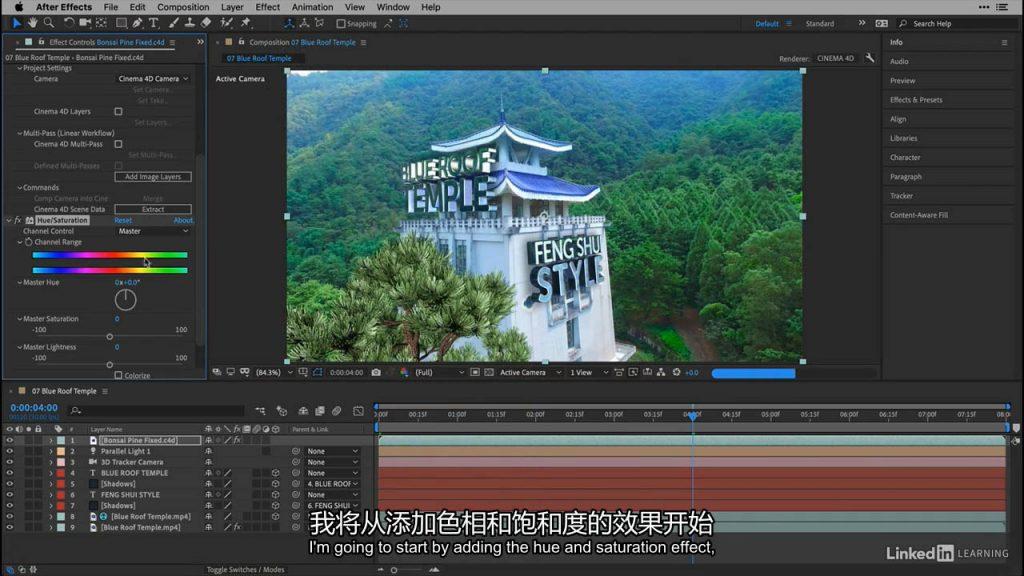Open the magnification 84.3% dropdown
Viewport: 1024px width, 576px height.
(x=274, y=372)
